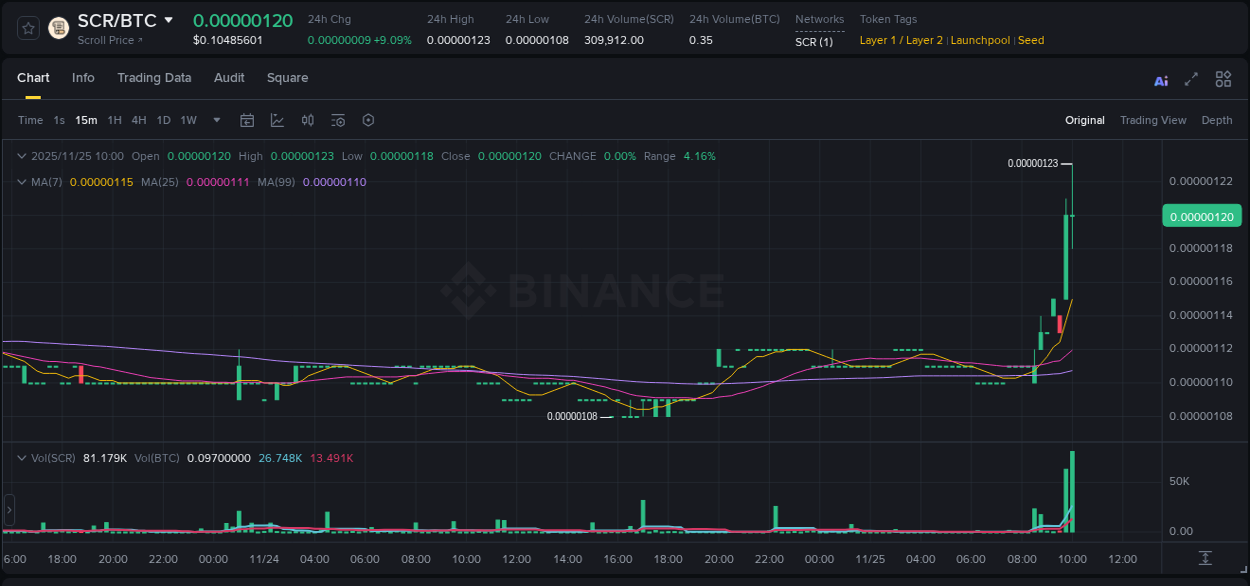Open the Ai trading assistant
The image size is (1250, 586).
1161,79
